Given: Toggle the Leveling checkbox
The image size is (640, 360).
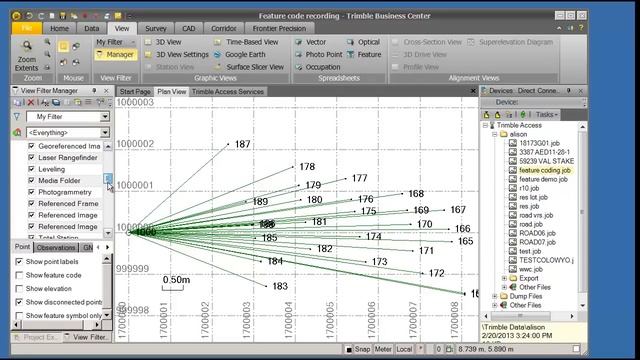Looking at the screenshot, I should click(31, 169).
